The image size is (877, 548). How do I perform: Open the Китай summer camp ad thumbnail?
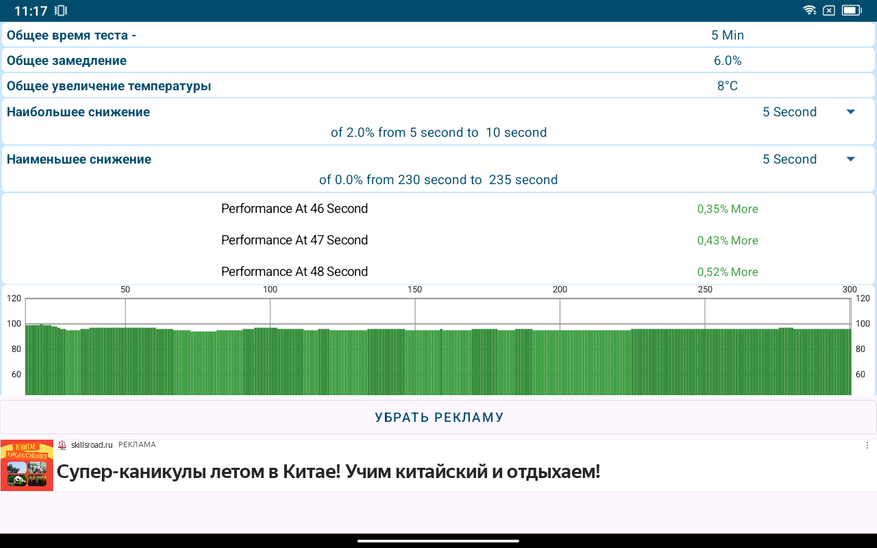coord(27,465)
